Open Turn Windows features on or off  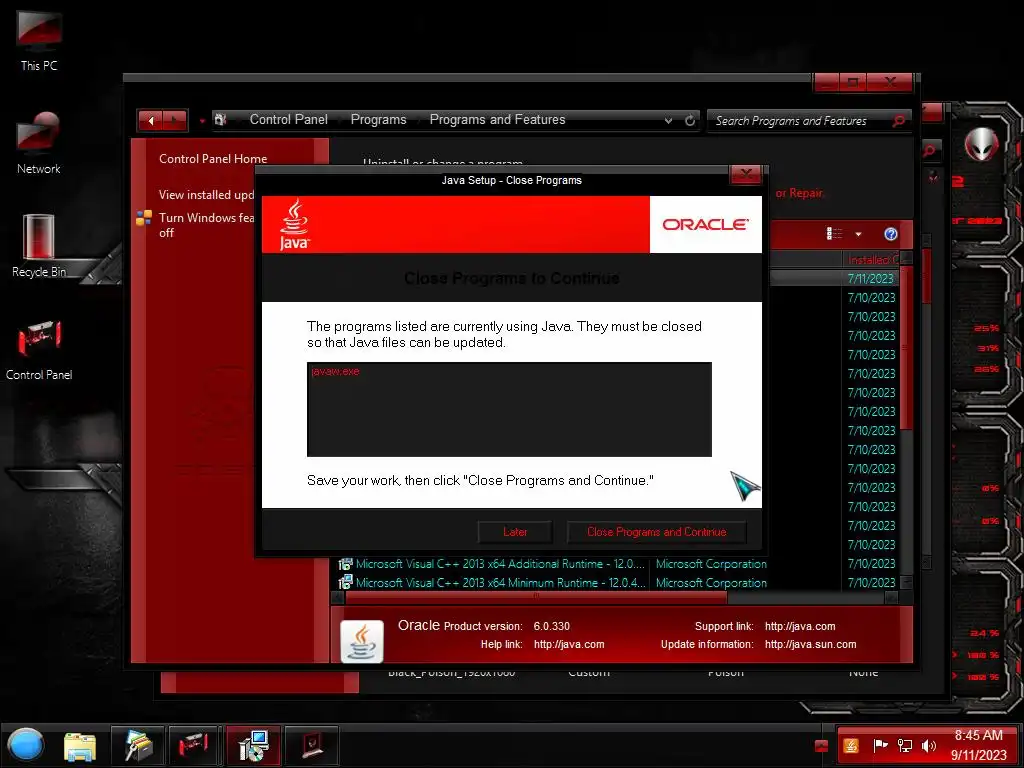pyautogui.click(x=206, y=225)
